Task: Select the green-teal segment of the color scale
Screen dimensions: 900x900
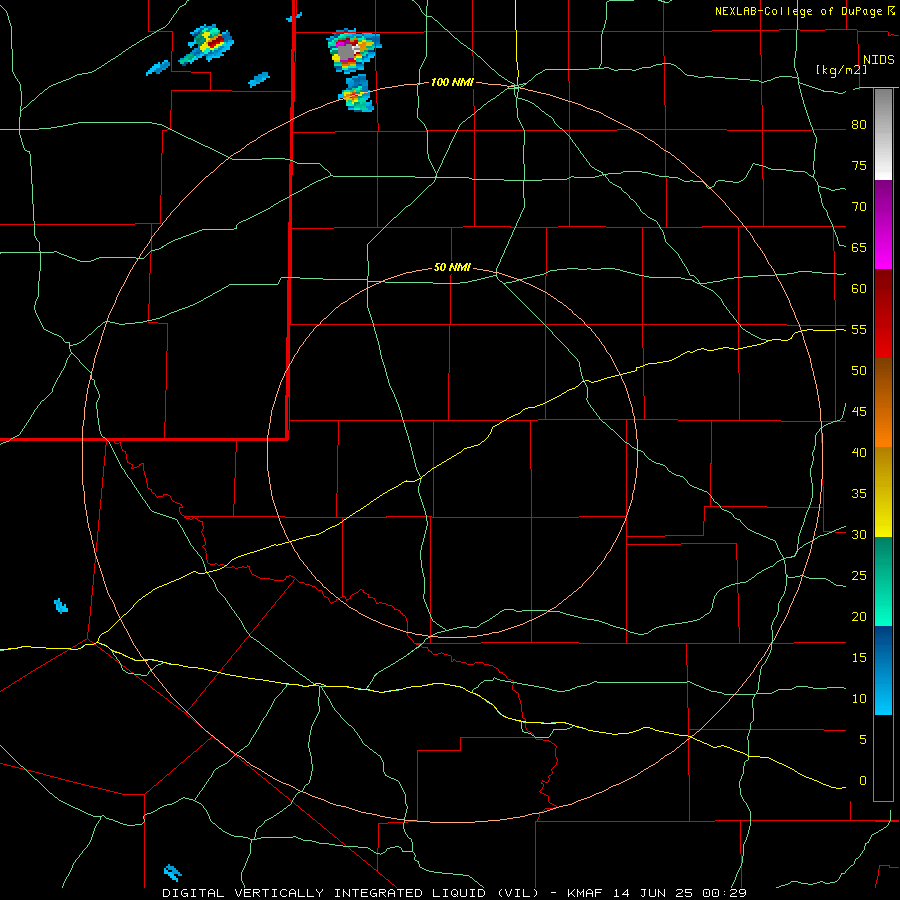Action: click(883, 581)
